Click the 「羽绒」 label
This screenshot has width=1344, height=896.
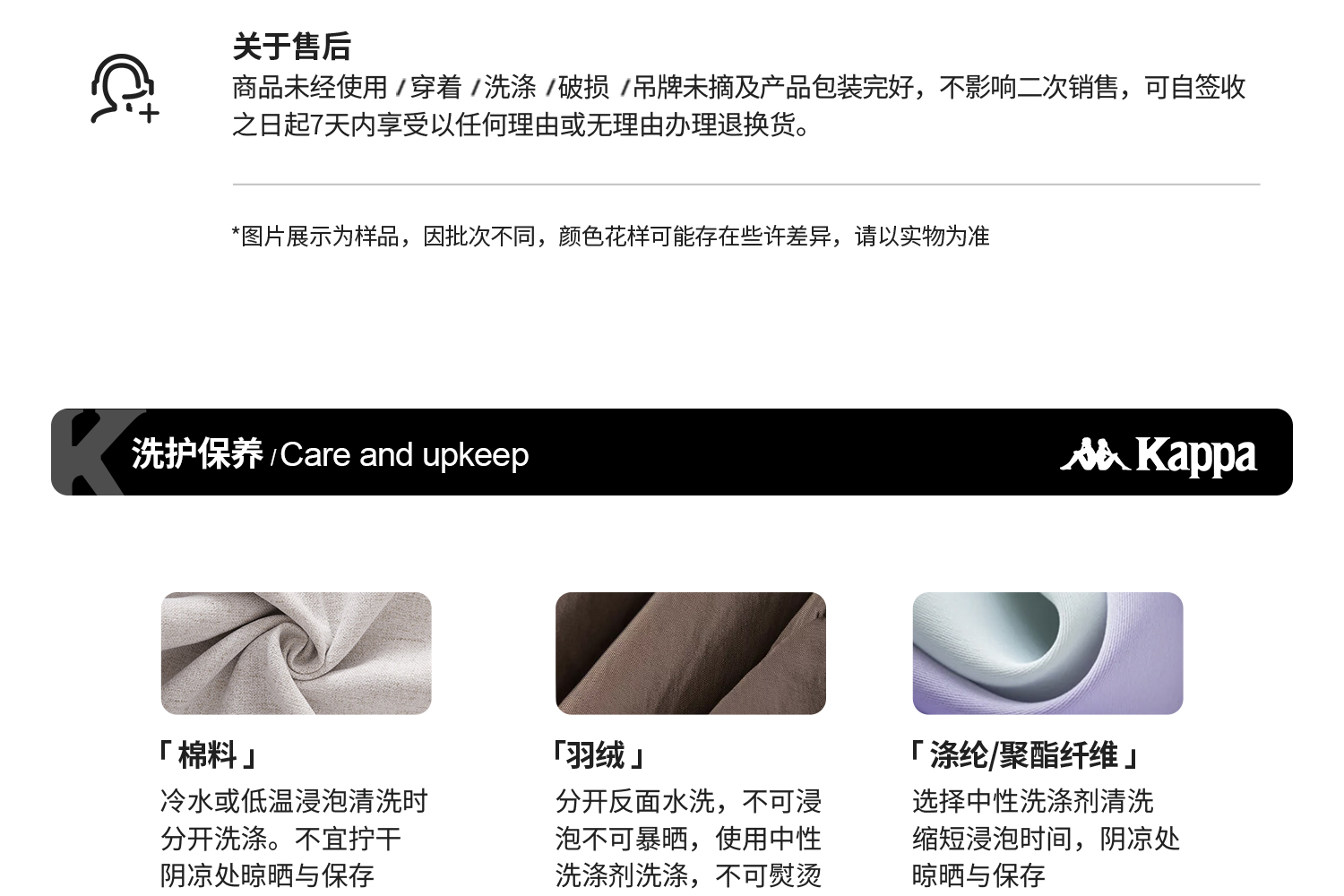[x=599, y=755]
